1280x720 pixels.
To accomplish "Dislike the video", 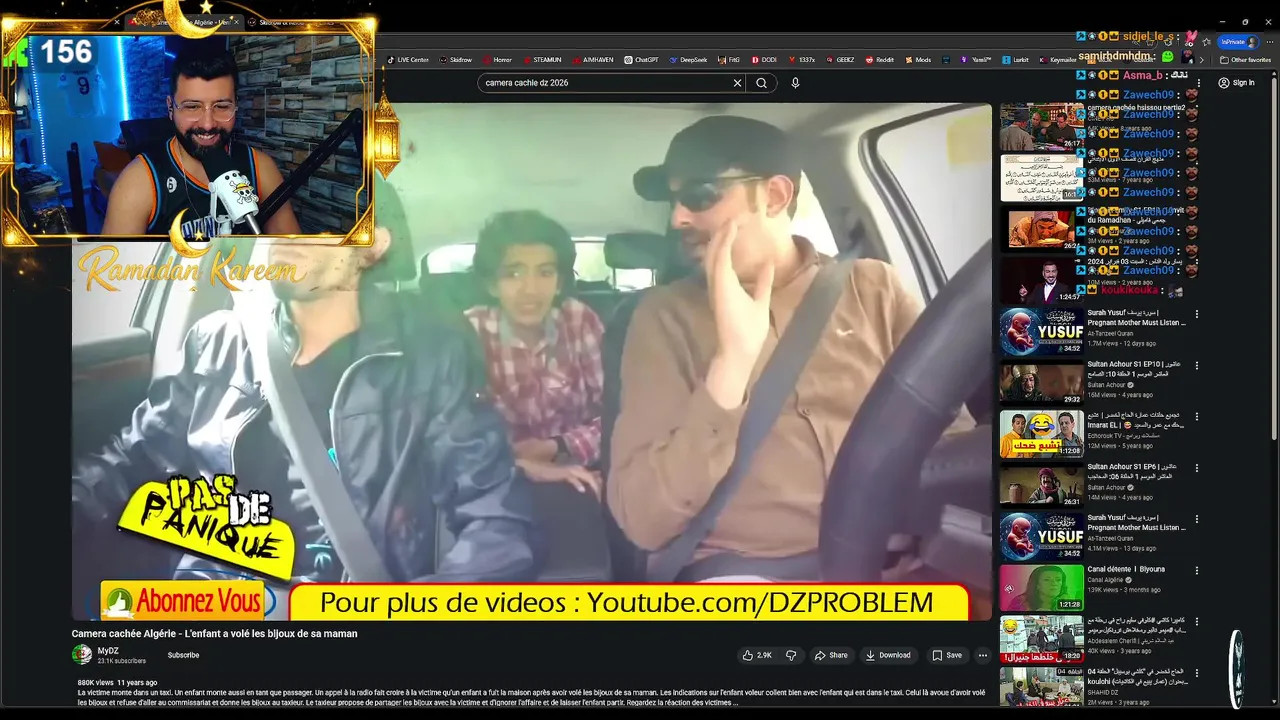I will coord(791,655).
